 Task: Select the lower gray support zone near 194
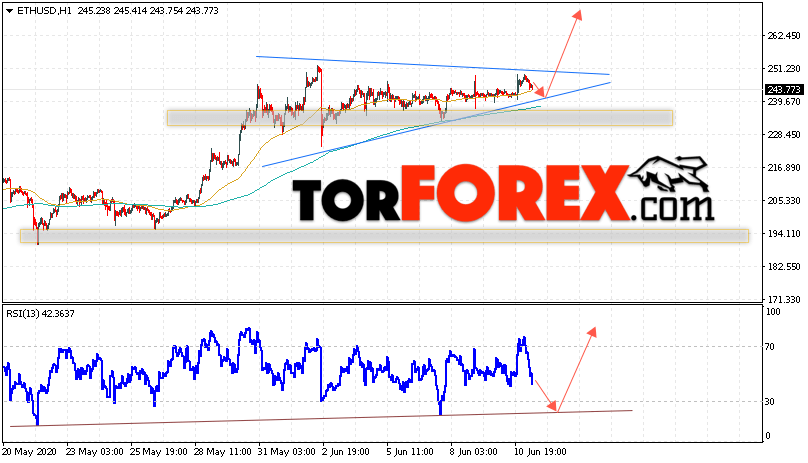pyautogui.click(x=384, y=236)
